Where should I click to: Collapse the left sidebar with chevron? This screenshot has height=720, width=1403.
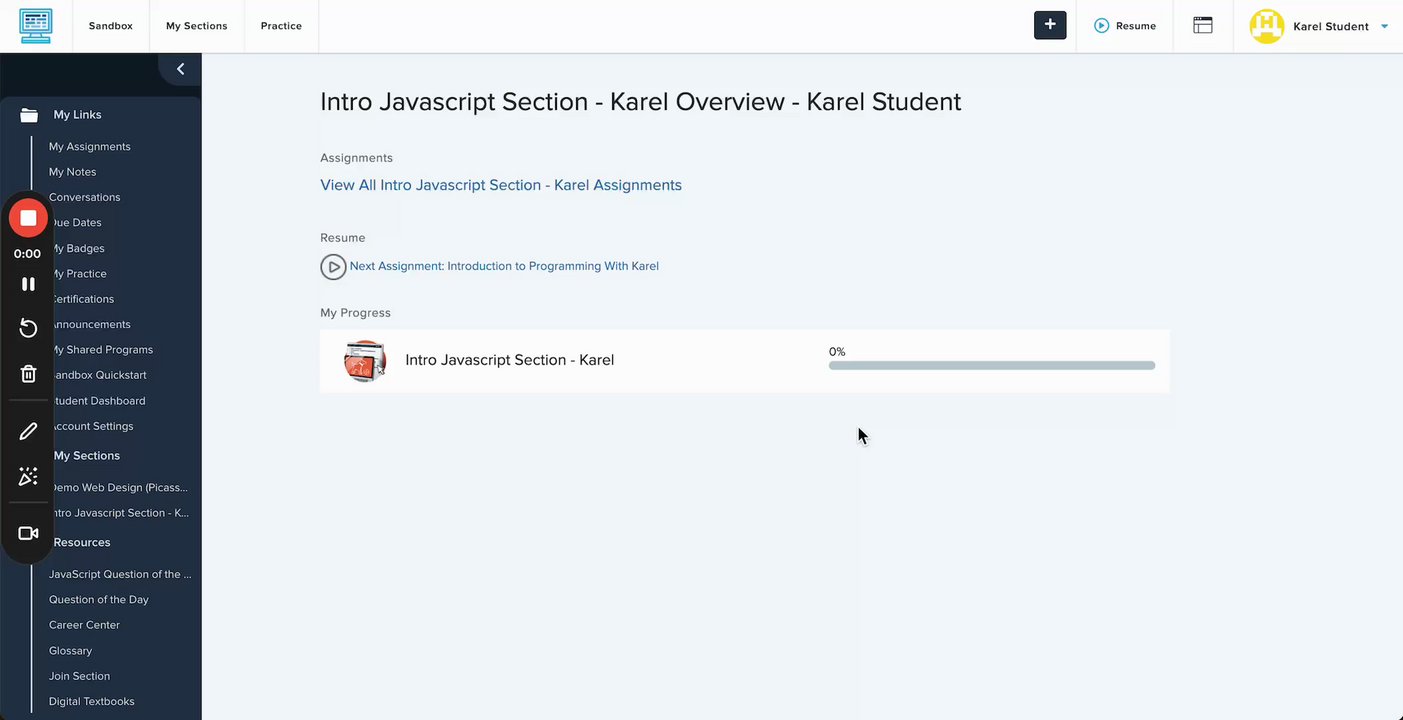180,69
